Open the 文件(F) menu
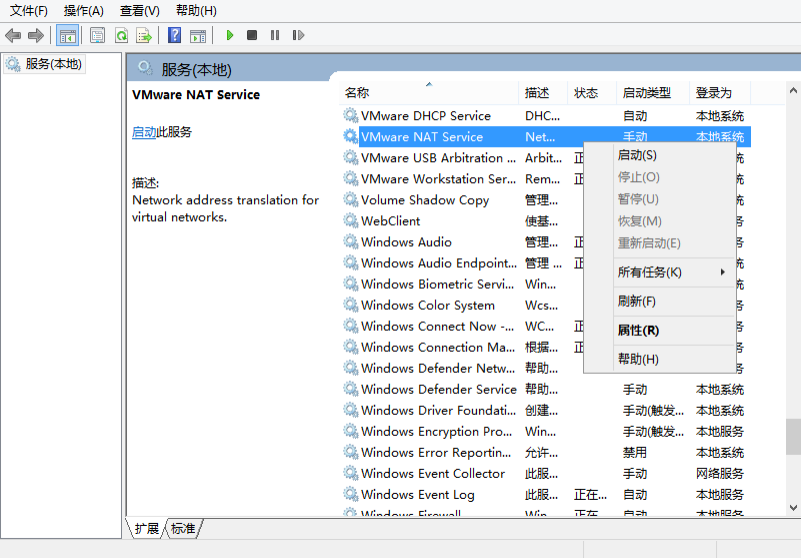Image resolution: width=802 pixels, height=559 pixels. 29,11
